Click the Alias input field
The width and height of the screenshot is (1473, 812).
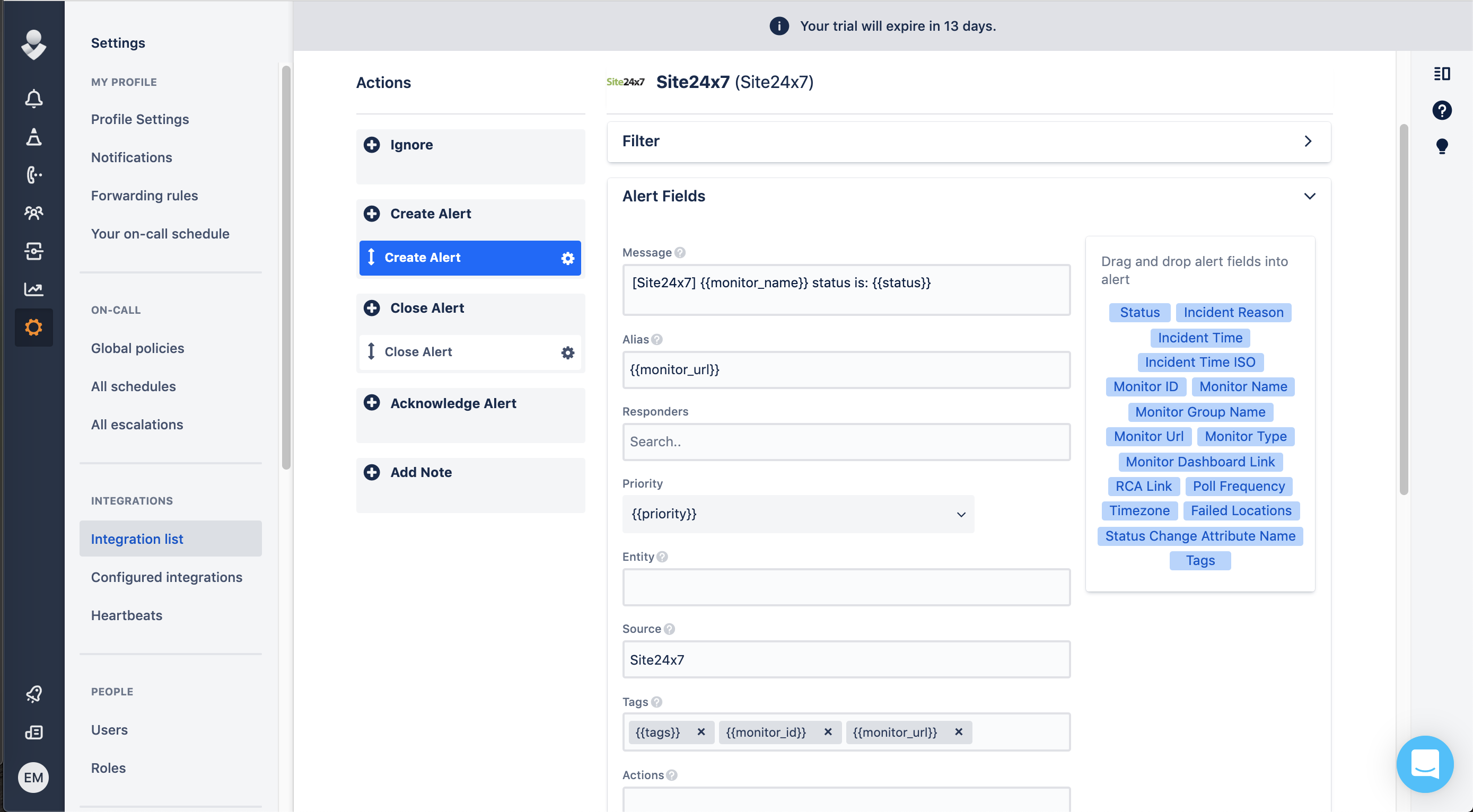(x=846, y=370)
